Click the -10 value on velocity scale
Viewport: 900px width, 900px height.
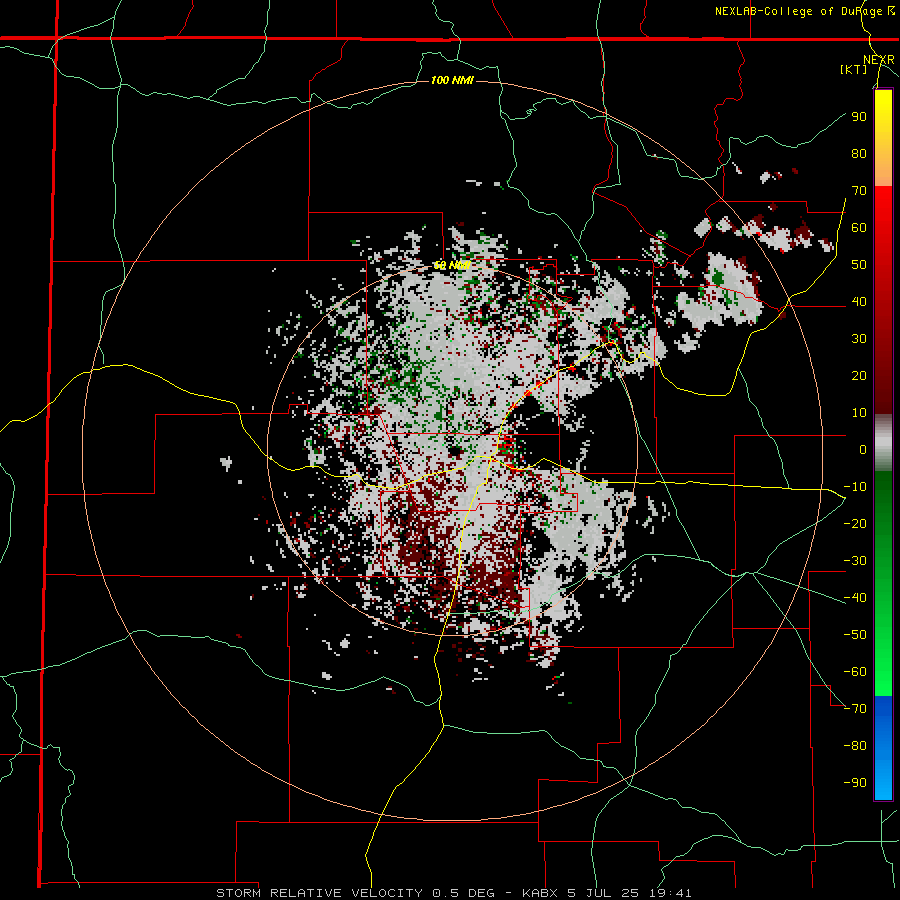[855, 487]
